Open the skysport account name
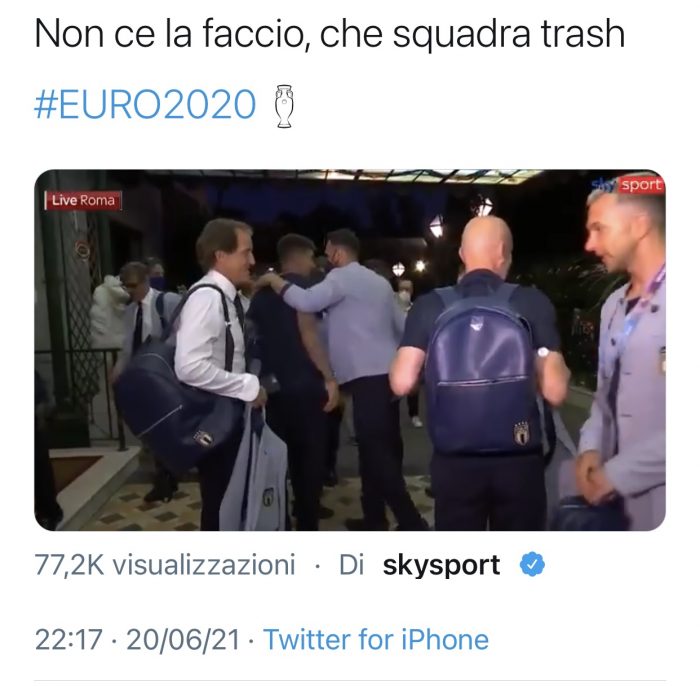This screenshot has width=700, height=686. click(441, 565)
